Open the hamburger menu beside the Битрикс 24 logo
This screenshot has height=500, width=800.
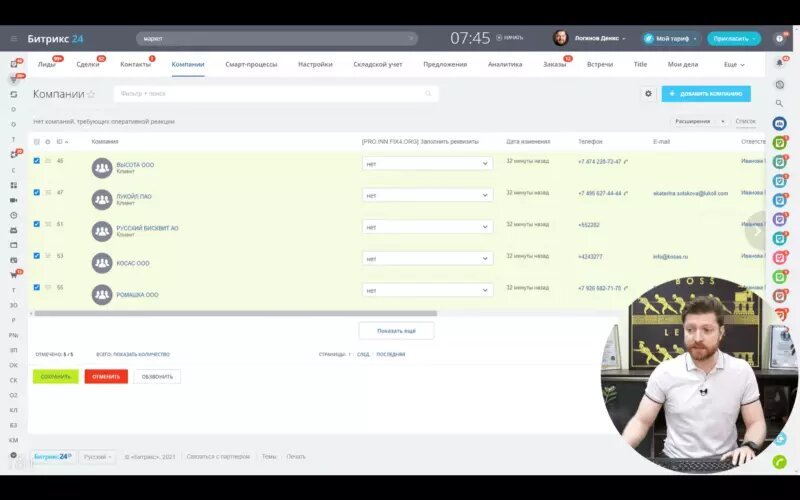pos(14,39)
